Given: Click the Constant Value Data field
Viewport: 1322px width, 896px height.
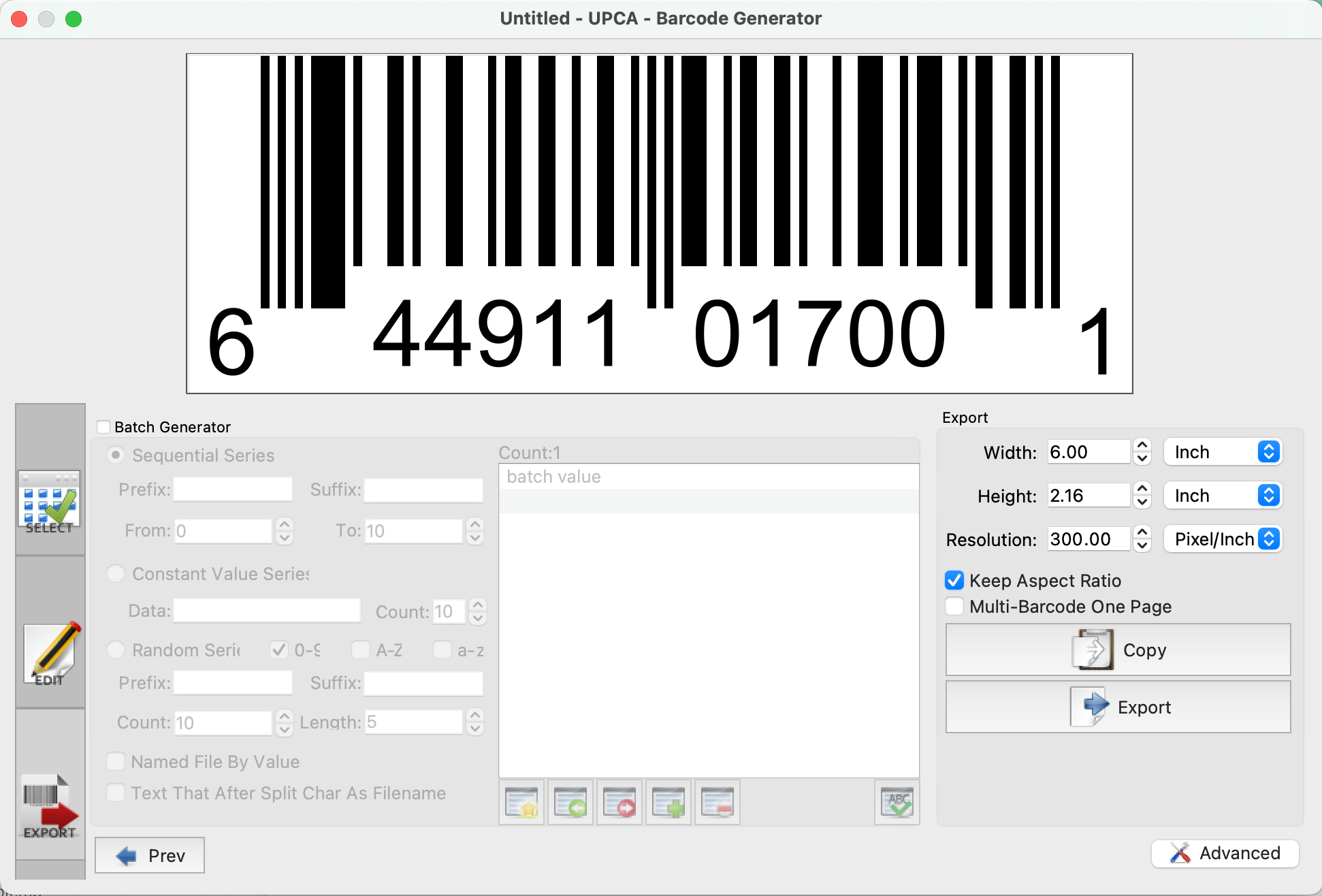Looking at the screenshot, I should 267,611.
